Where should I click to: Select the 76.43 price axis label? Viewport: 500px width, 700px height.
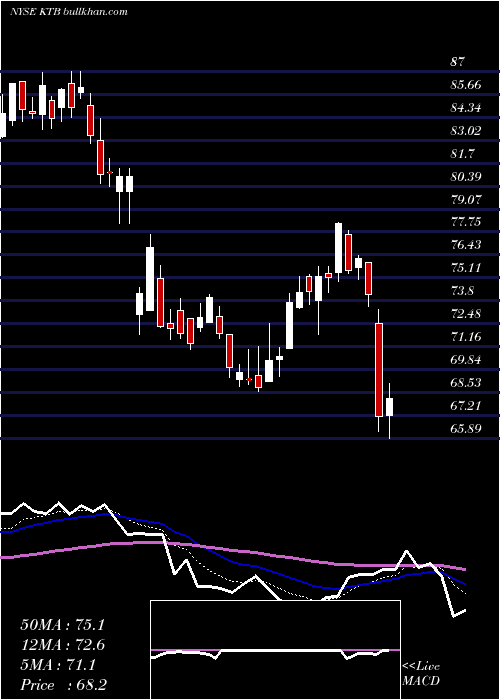click(x=467, y=245)
